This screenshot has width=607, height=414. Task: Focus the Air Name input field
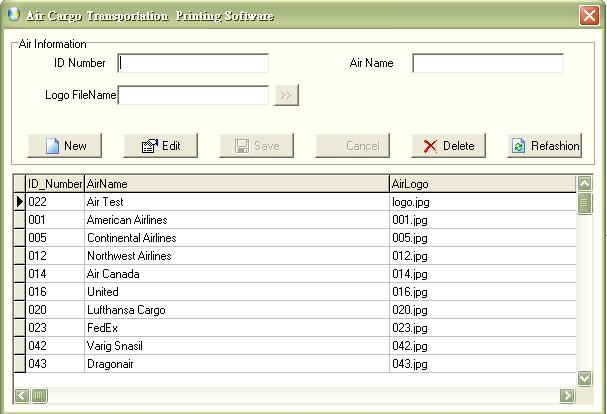pyautogui.click(x=488, y=63)
